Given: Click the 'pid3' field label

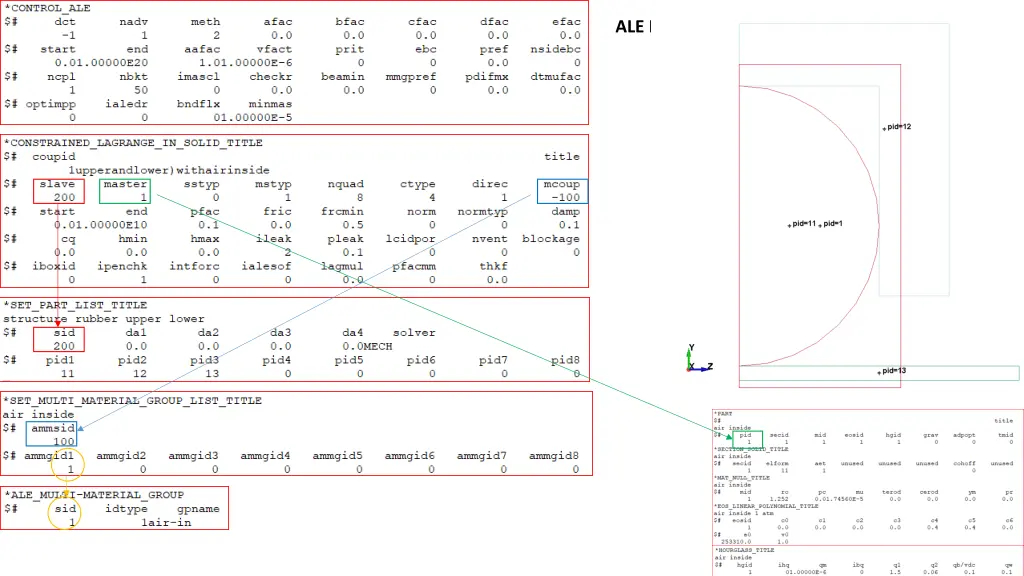Looking at the screenshot, I should (204, 360).
